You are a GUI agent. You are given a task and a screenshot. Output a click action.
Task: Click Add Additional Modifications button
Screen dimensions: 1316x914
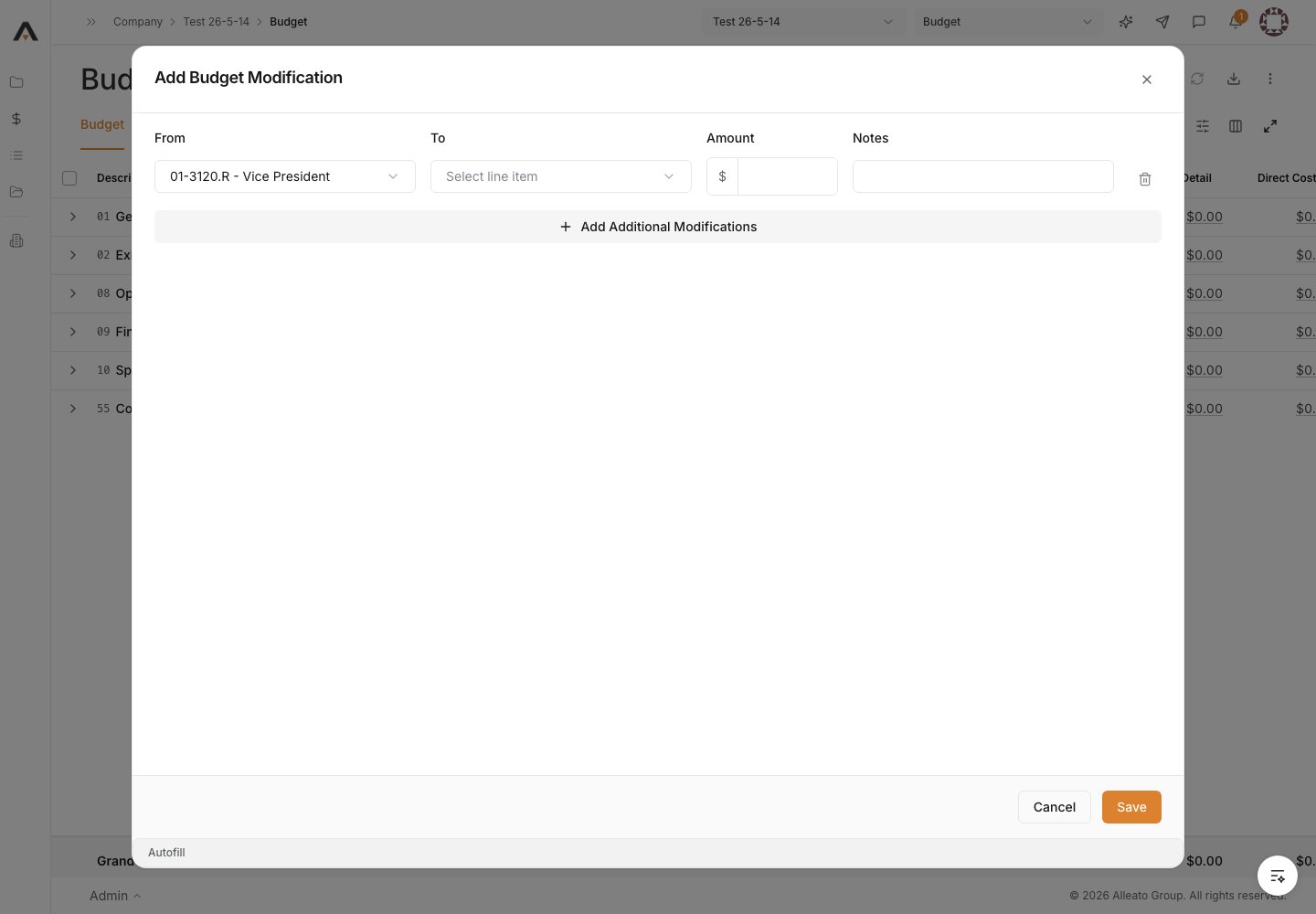pyautogui.click(x=658, y=227)
